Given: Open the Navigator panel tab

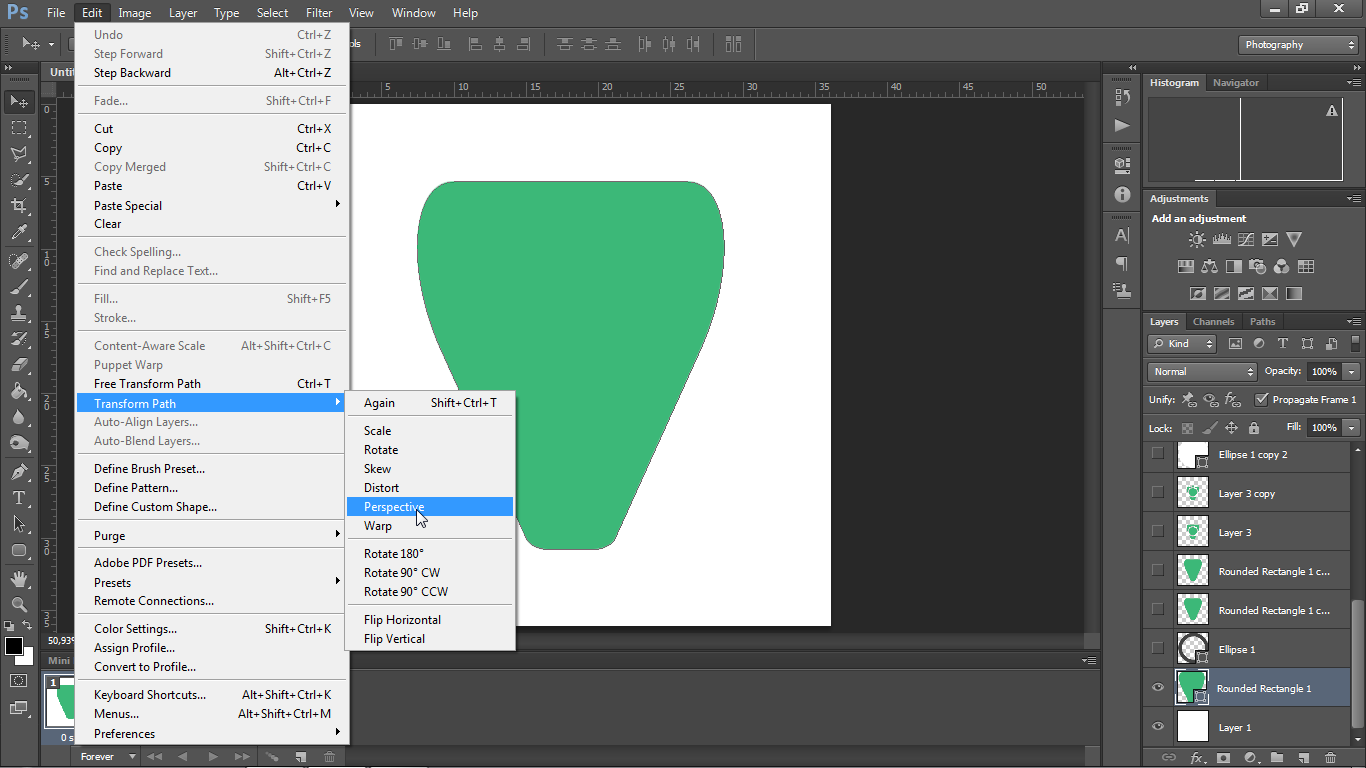Looking at the screenshot, I should (x=1236, y=83).
